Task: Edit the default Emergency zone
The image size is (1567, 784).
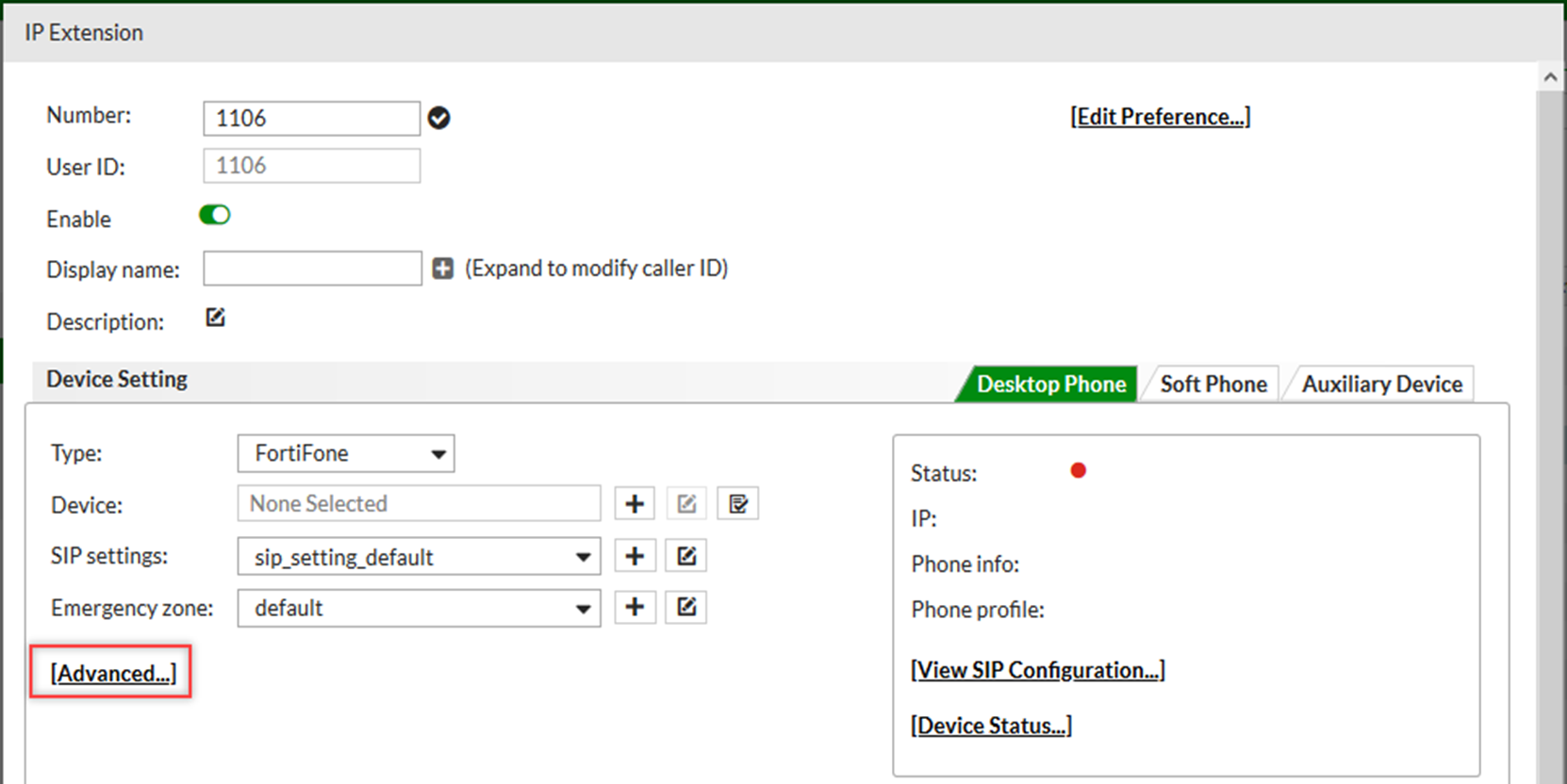Action: tap(685, 608)
